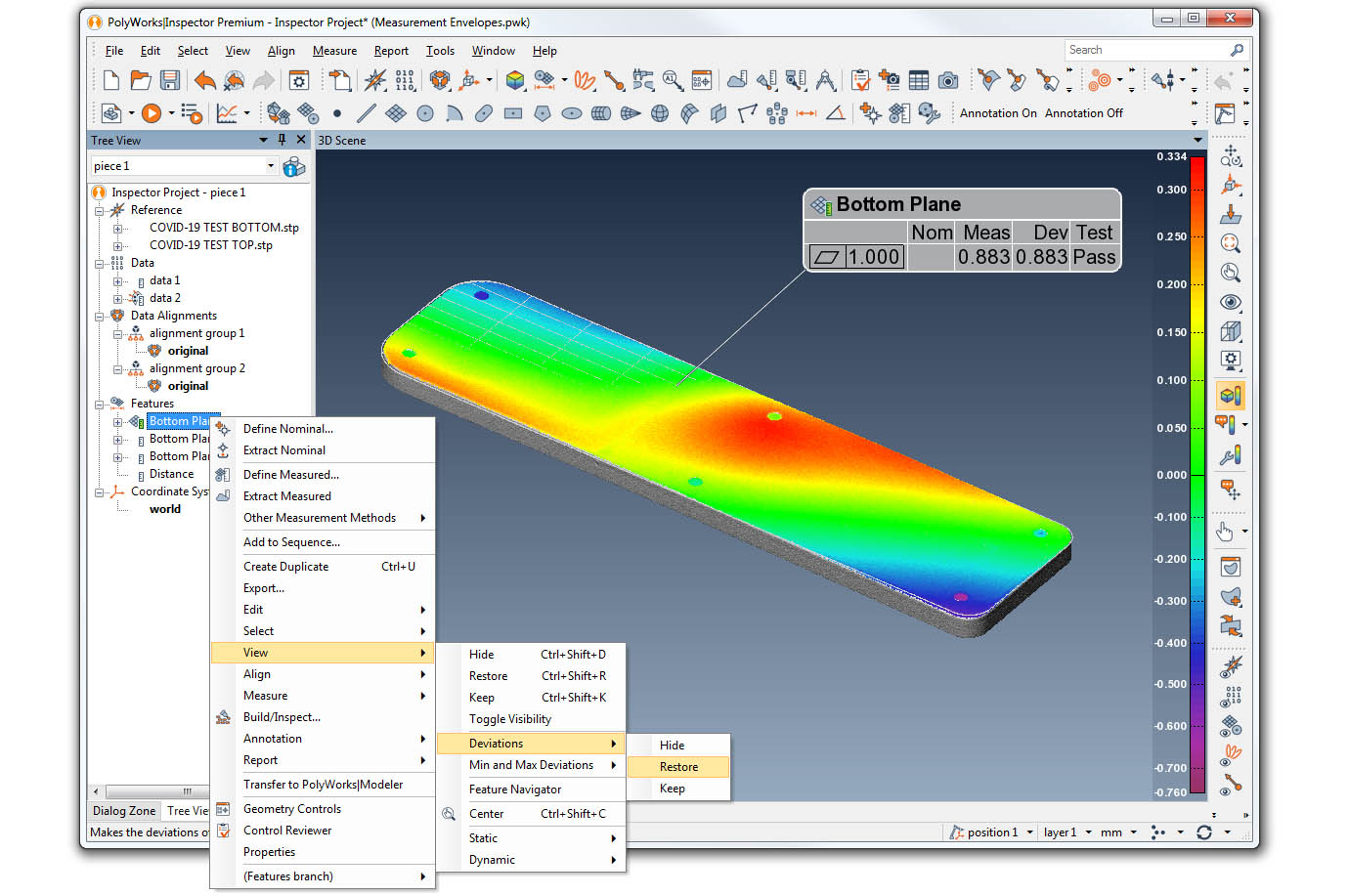Image resolution: width=1349 pixels, height=896 pixels.
Task: Click the refresh icon in the status bar
Action: [x=1203, y=832]
